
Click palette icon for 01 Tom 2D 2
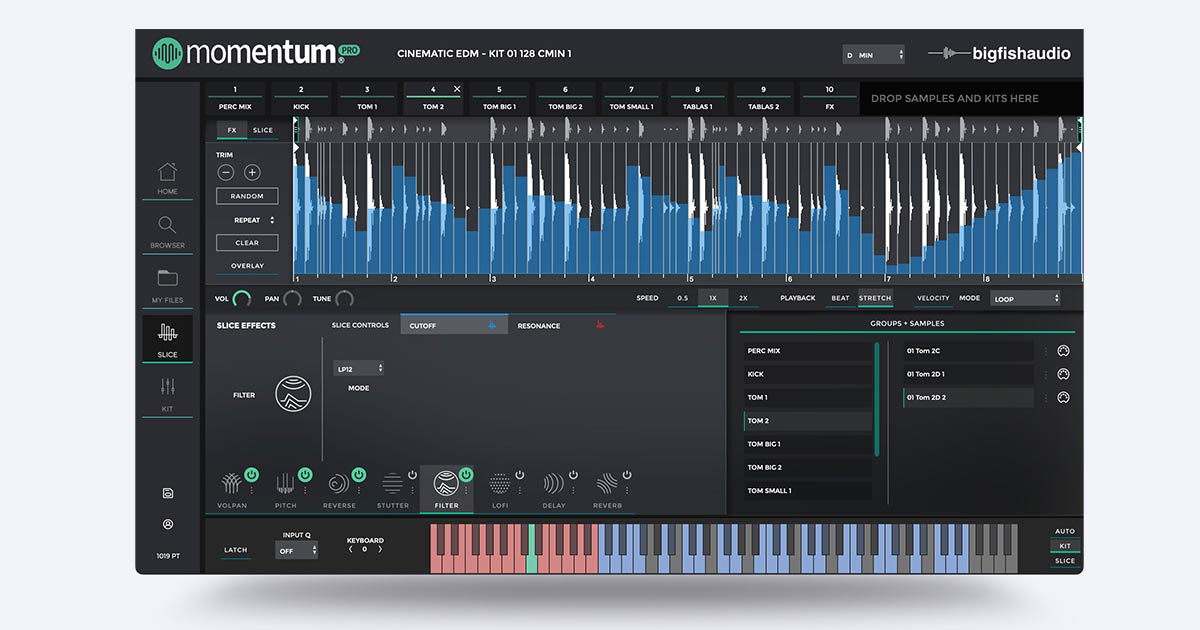tap(1063, 397)
